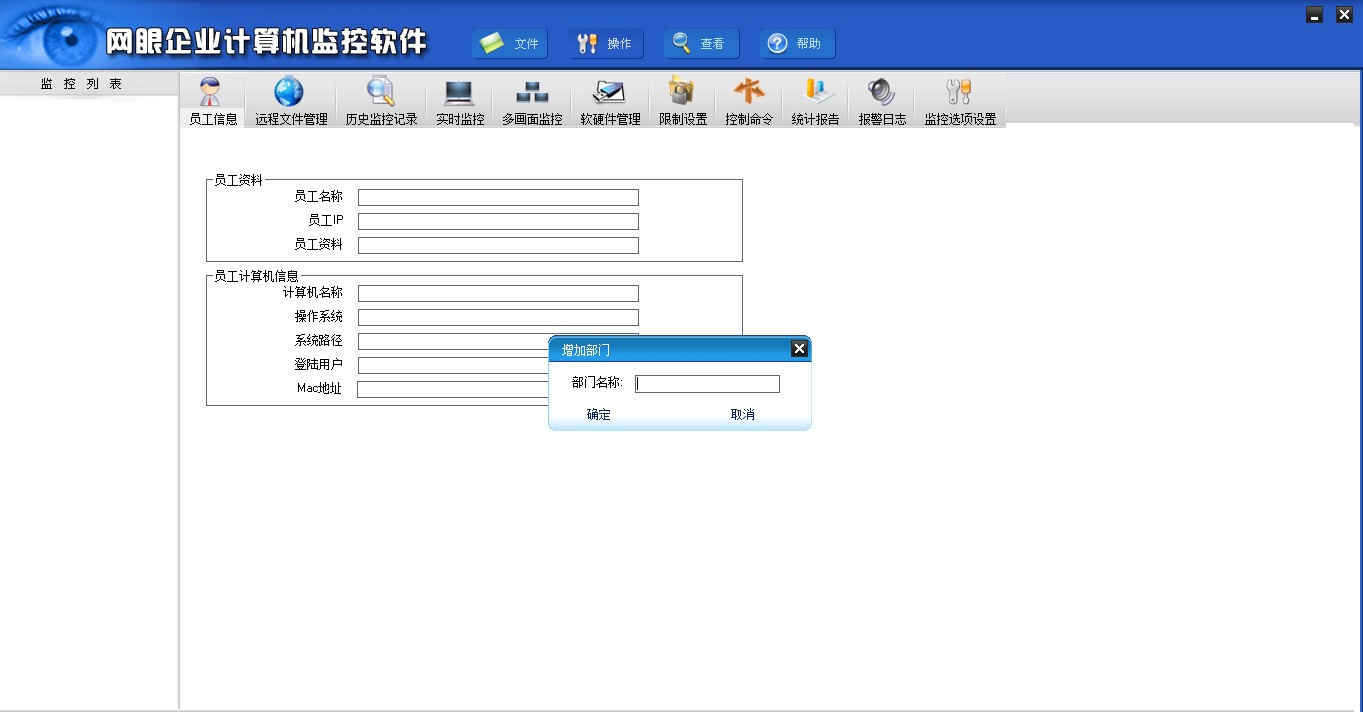Click the 登陆用户 text field
This screenshot has width=1363, height=712.
tap(453, 365)
